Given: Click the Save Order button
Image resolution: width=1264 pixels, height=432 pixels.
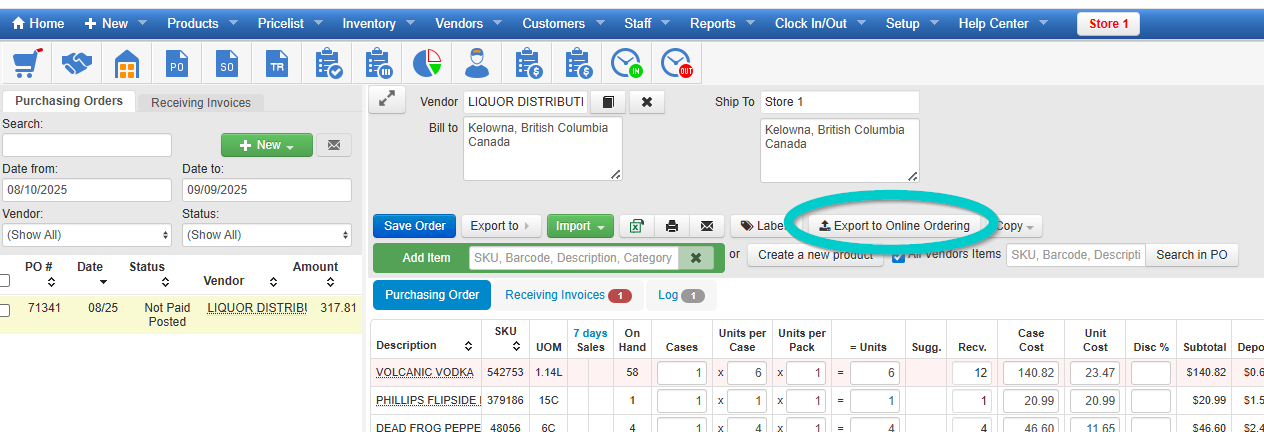Looking at the screenshot, I should pos(415,226).
